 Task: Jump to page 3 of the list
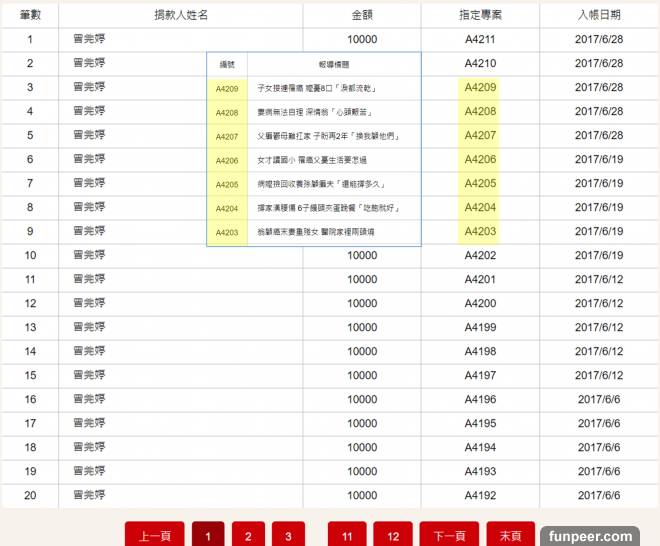(288, 536)
